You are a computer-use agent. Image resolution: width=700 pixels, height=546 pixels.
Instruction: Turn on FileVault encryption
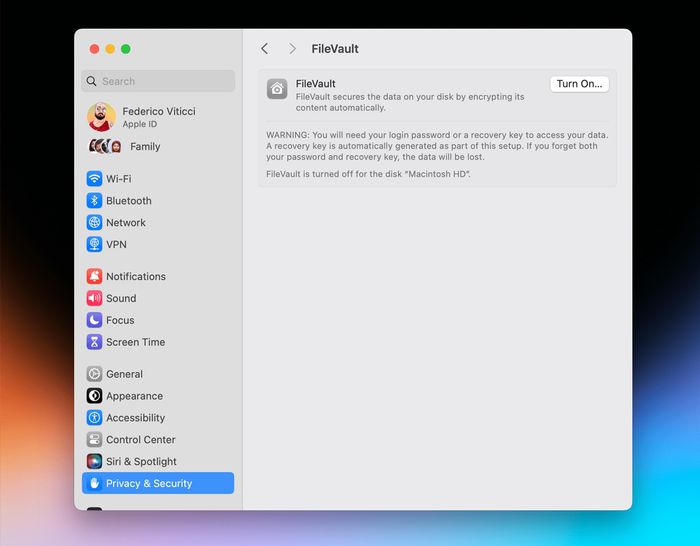coord(579,84)
